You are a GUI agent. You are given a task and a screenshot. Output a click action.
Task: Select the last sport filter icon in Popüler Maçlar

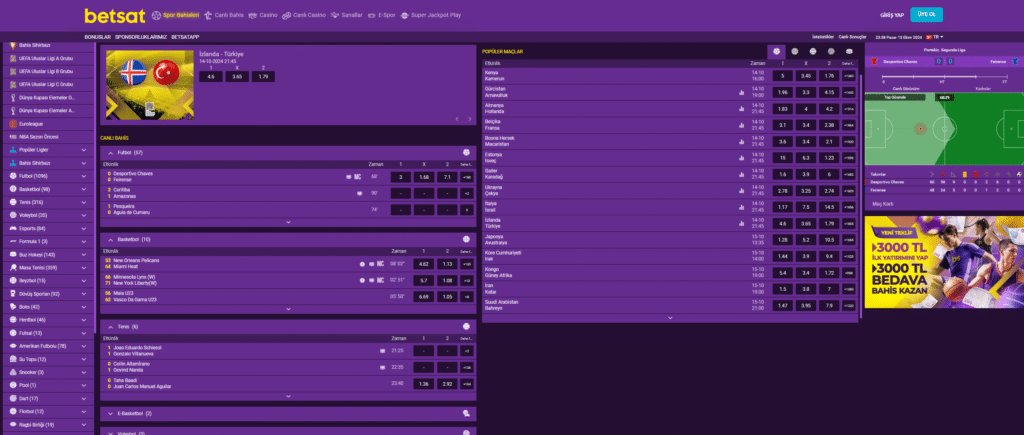[x=849, y=51]
